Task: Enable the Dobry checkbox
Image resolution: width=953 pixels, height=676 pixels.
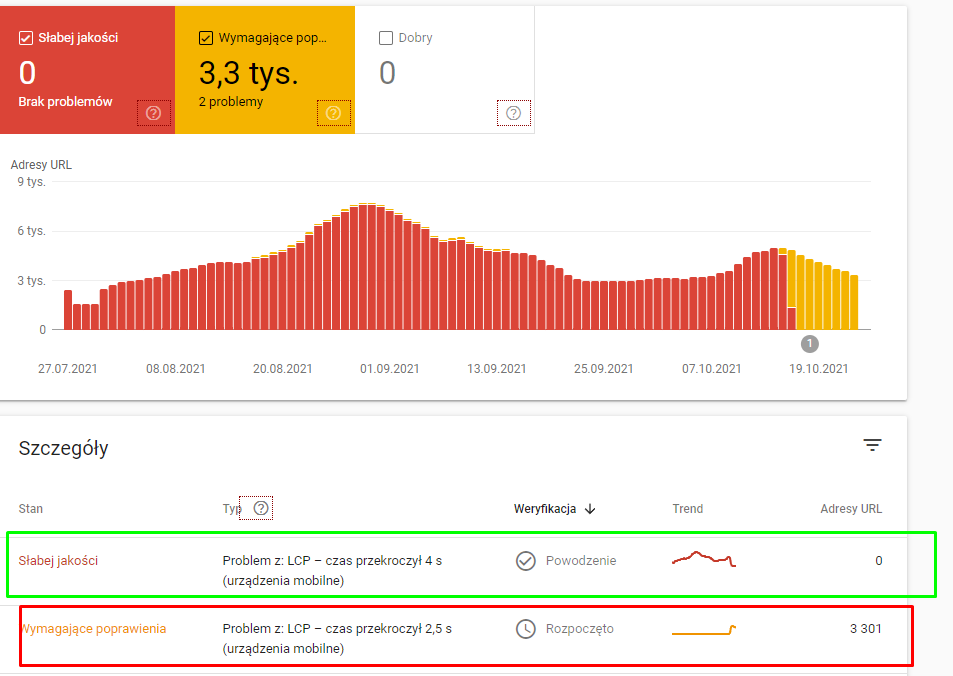Action: click(386, 38)
